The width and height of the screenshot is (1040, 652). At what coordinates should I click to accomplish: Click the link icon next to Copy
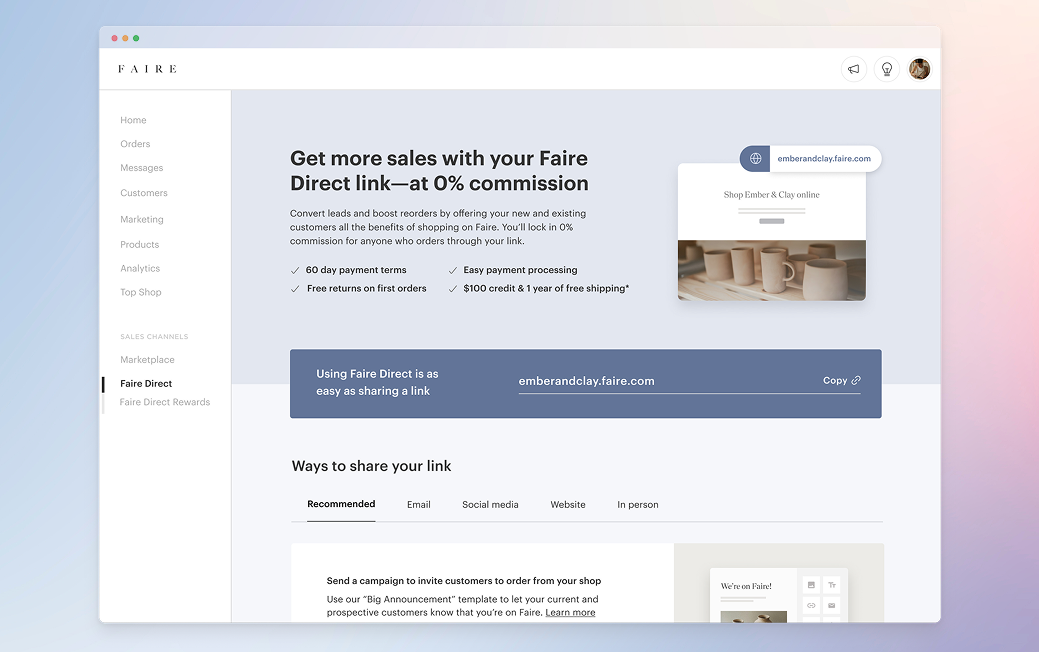tap(856, 380)
